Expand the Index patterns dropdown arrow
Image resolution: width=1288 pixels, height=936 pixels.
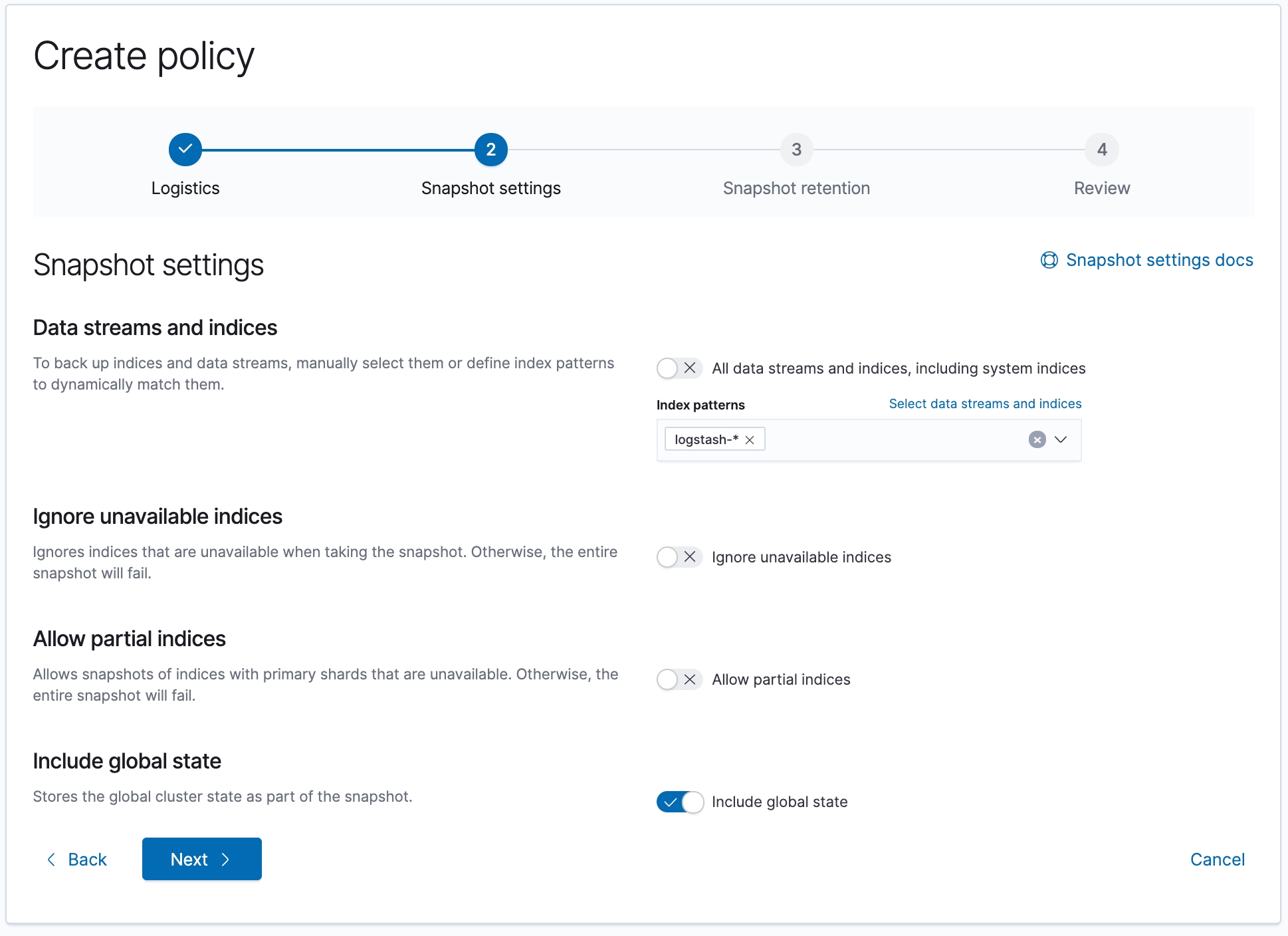tap(1061, 439)
